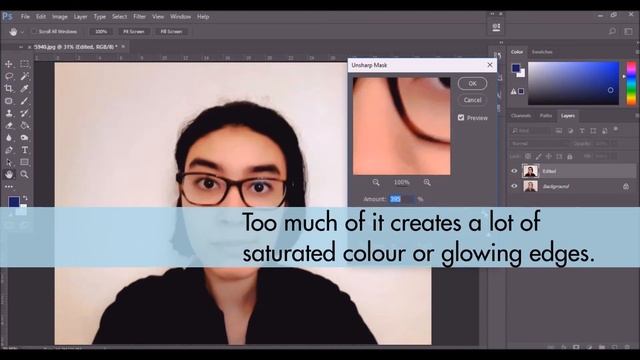The width and height of the screenshot is (640, 360).
Task: Open layer filter kind dropdown
Action: coord(531,131)
